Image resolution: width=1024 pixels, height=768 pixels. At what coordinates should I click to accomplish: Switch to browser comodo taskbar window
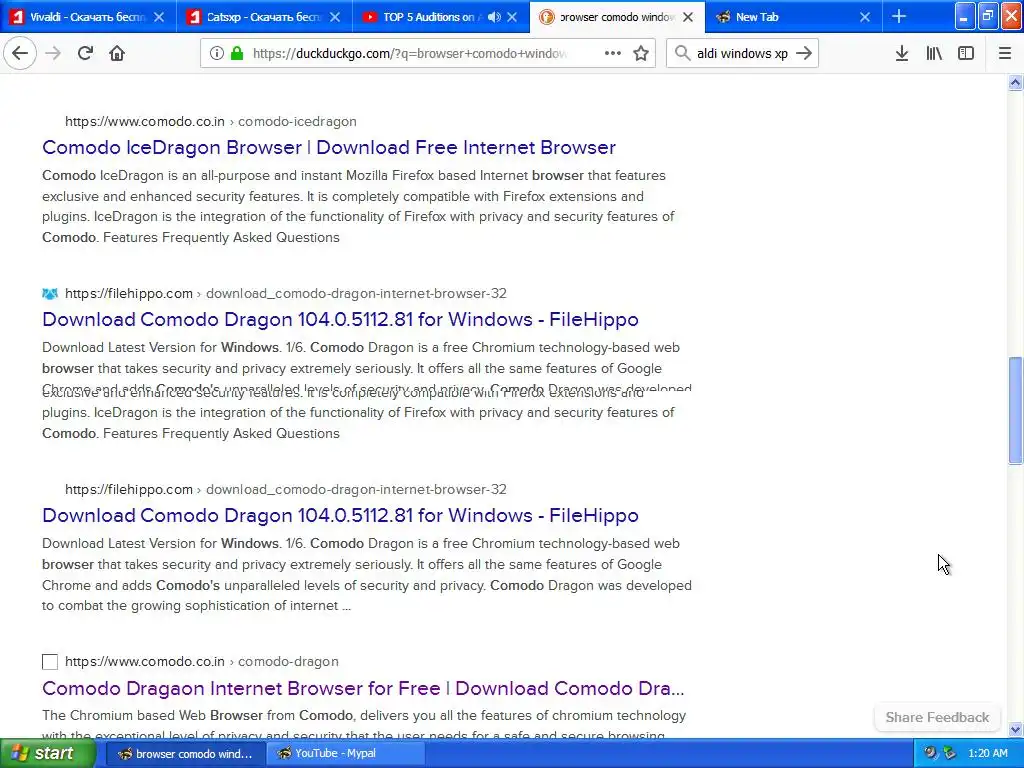pyautogui.click(x=185, y=754)
